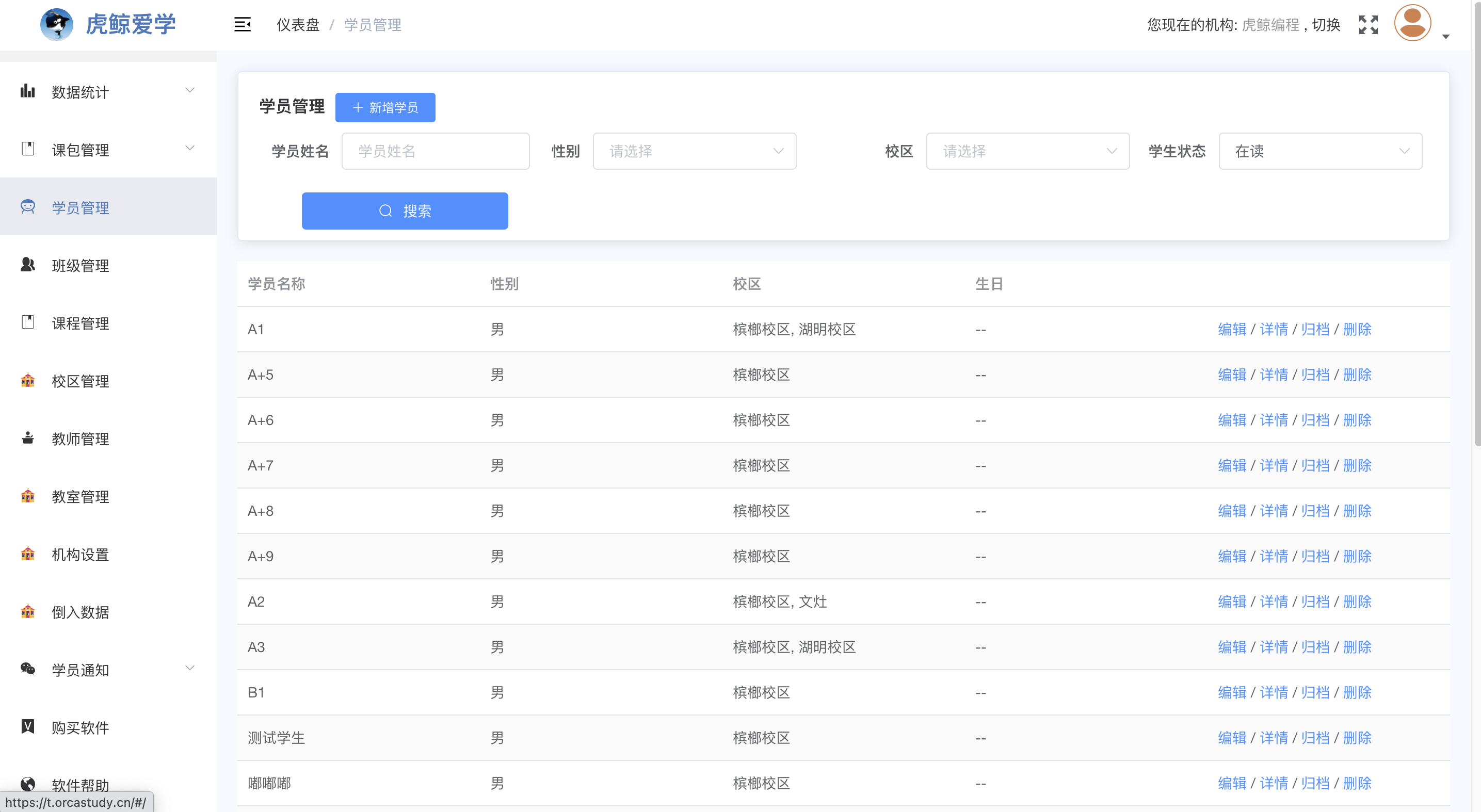Image resolution: width=1481 pixels, height=812 pixels.
Task: Collapse sidebar with hamburger icon
Action: [x=243, y=25]
